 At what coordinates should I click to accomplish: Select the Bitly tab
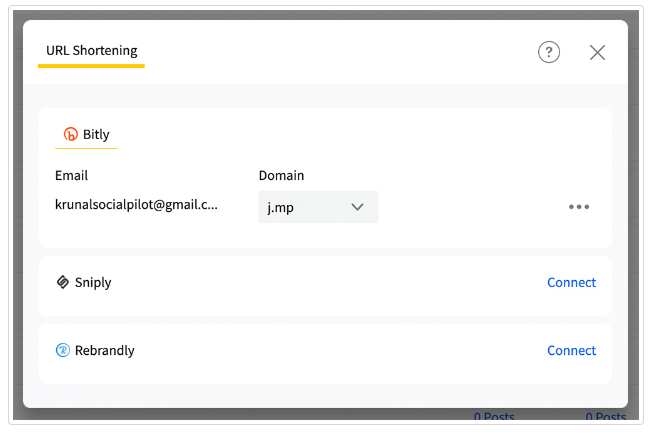[x=86, y=135]
